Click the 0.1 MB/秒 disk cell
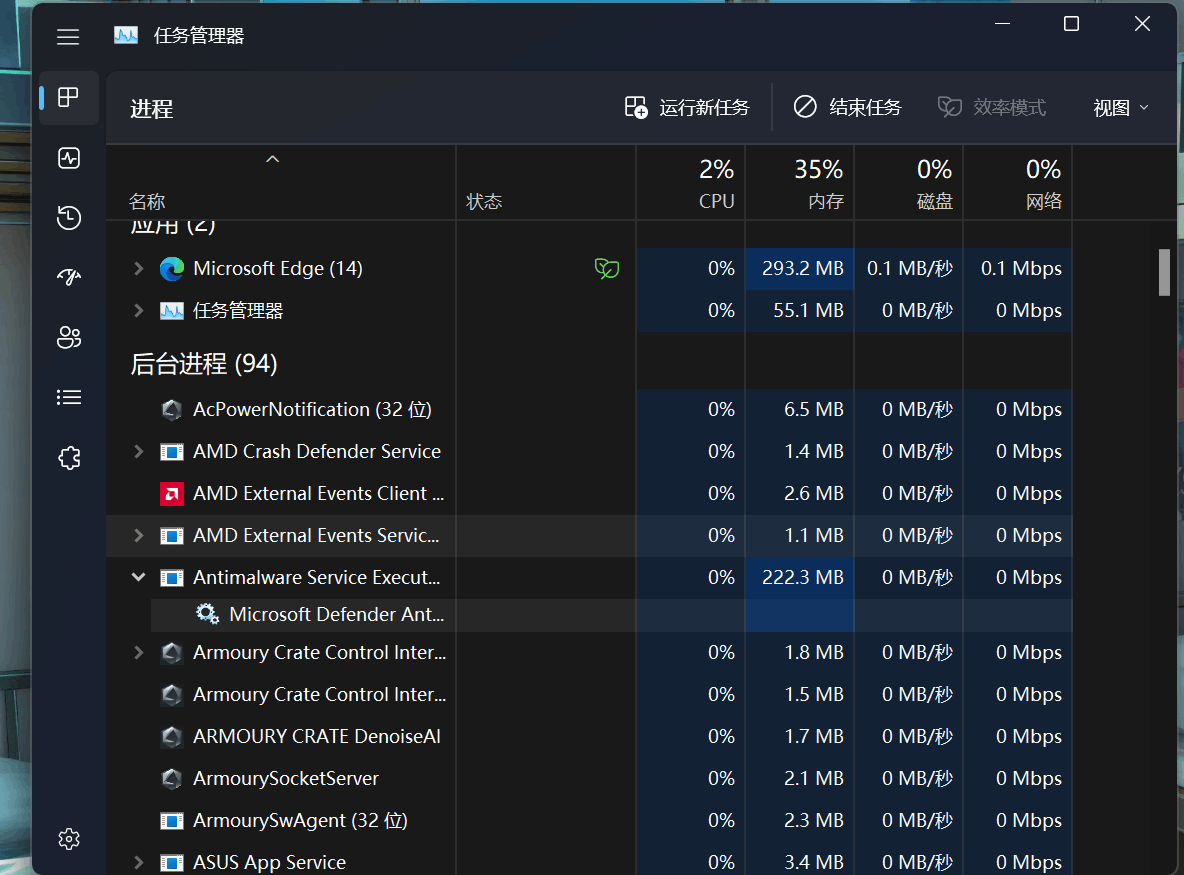This screenshot has width=1184, height=875. click(908, 268)
